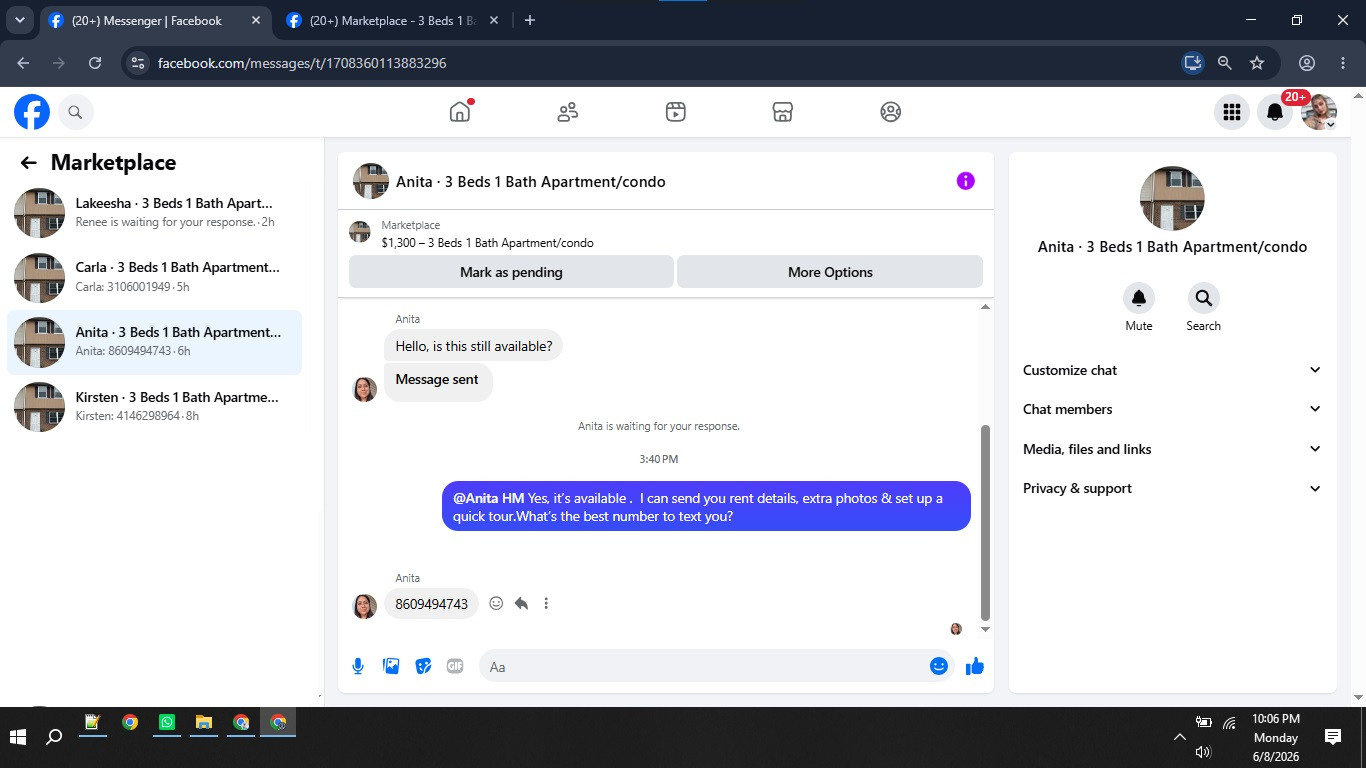Expand Customize chat section

tap(1172, 370)
